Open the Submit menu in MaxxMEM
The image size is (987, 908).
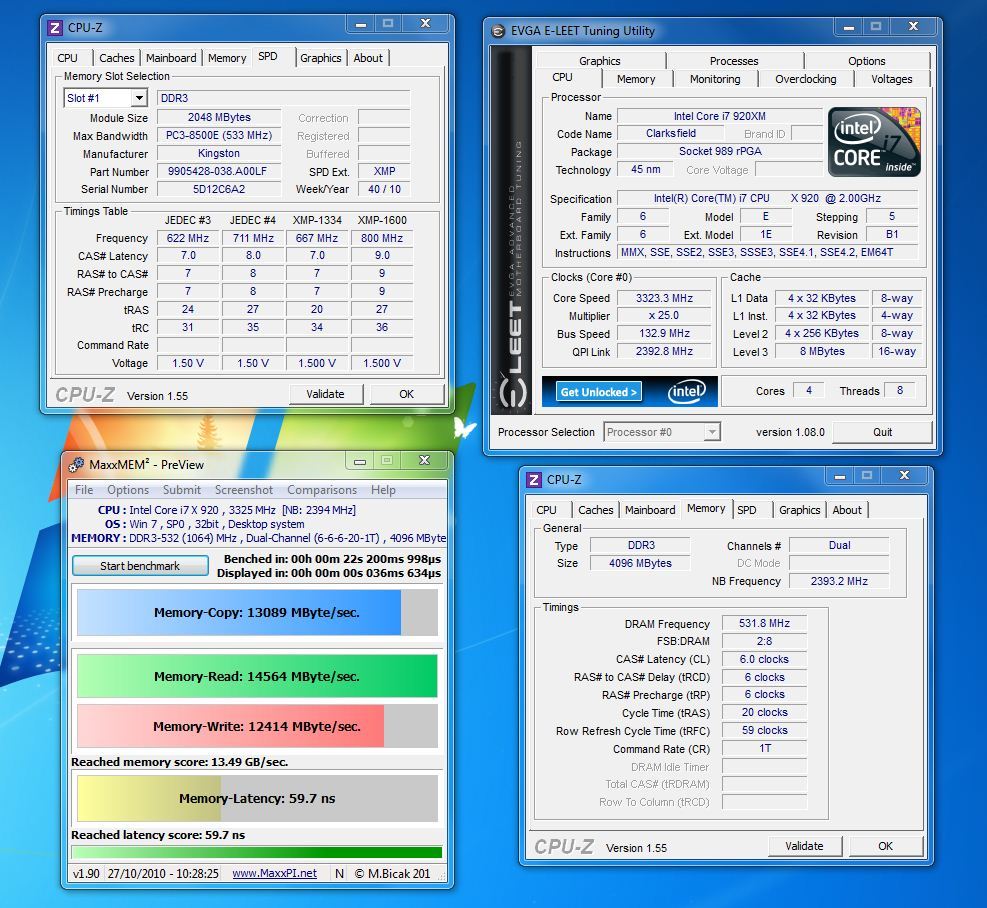(x=182, y=490)
